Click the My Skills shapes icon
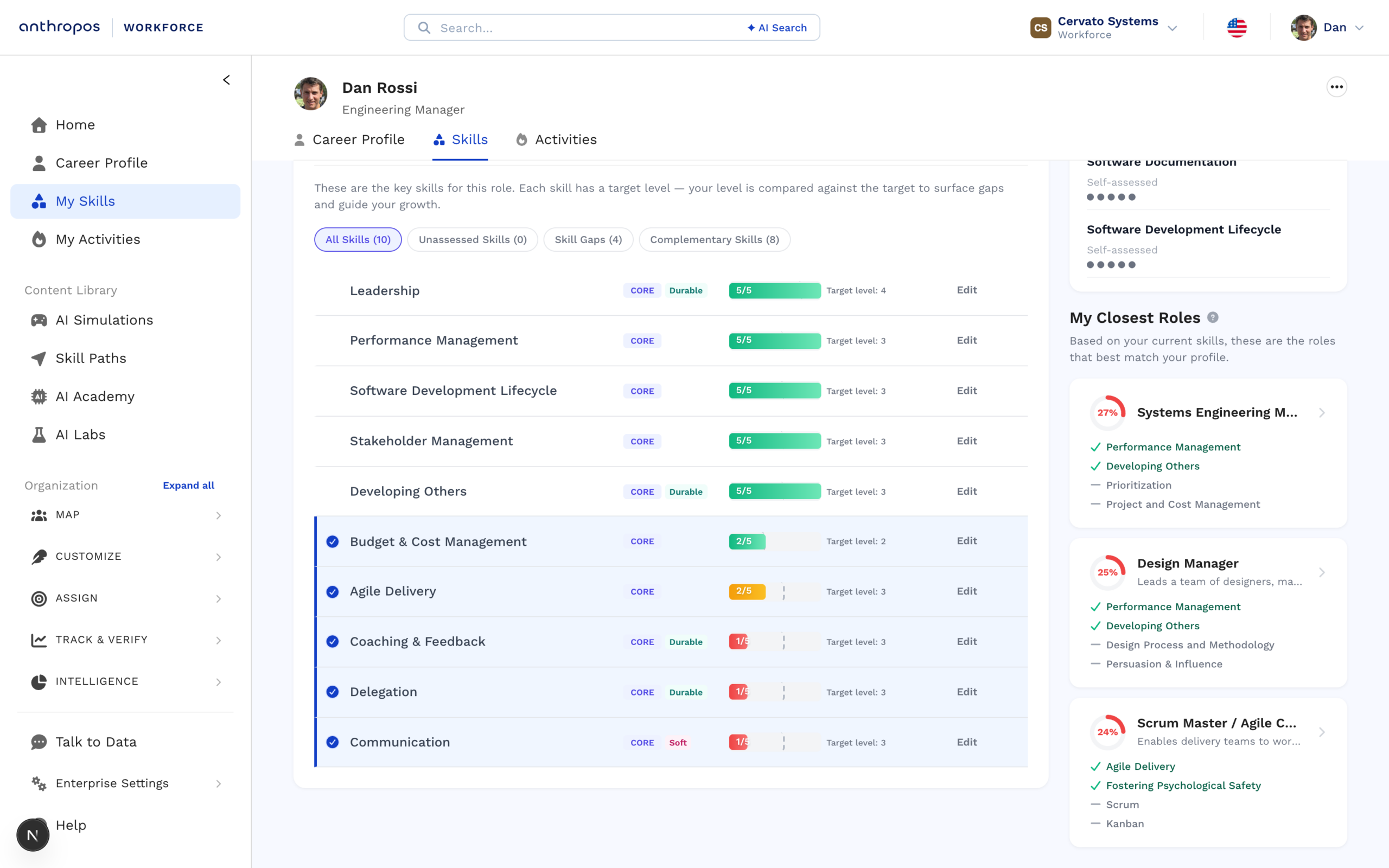The width and height of the screenshot is (1389, 868). 39,201
